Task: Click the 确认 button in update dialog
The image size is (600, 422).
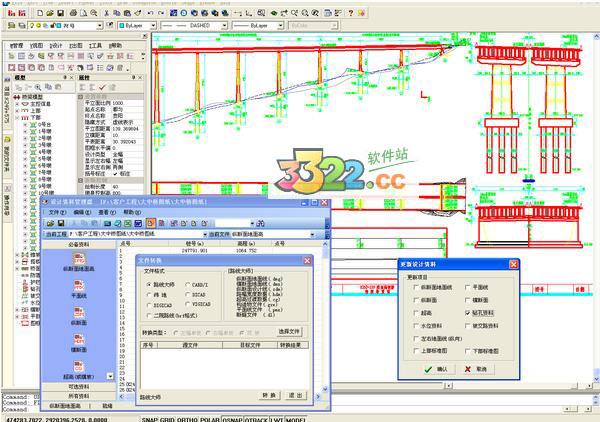Action: [x=437, y=369]
